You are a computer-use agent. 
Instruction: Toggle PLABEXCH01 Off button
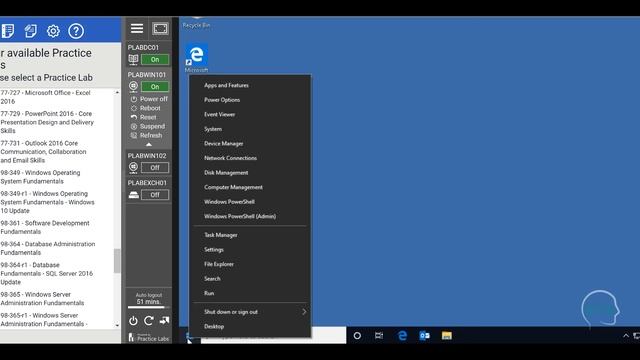[155, 195]
